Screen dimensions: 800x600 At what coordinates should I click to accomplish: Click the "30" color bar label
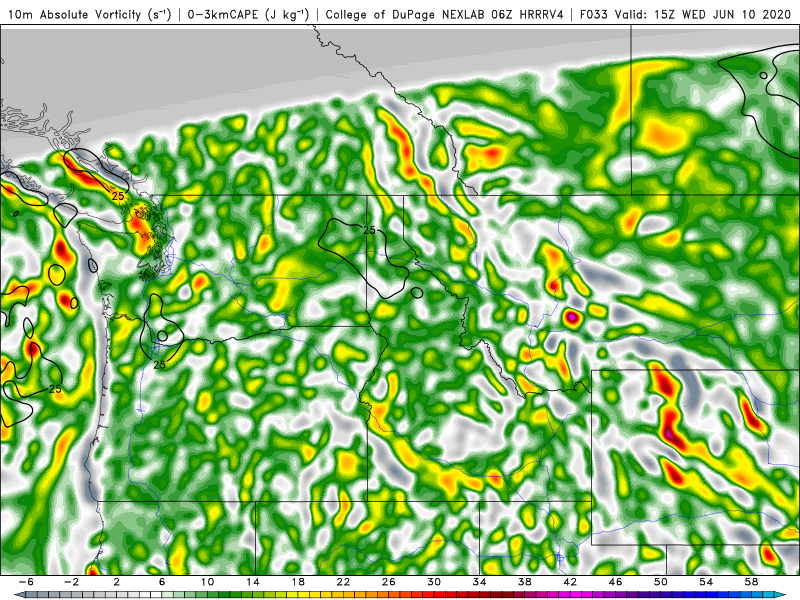[434, 582]
